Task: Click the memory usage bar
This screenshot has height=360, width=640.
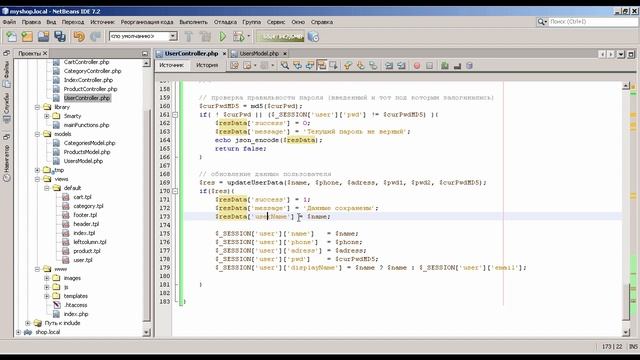Action: 281,37
